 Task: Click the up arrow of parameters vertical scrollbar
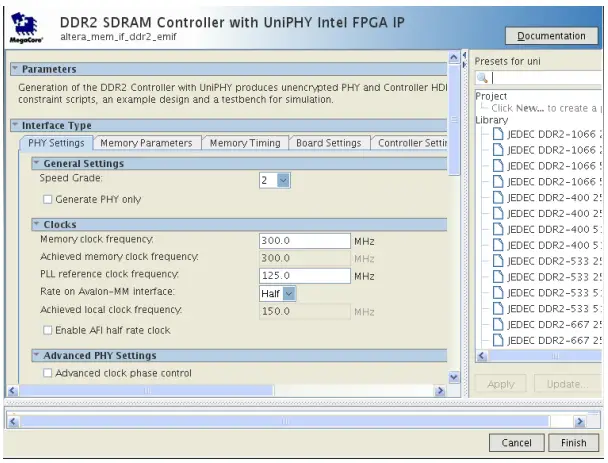pyautogui.click(x=454, y=57)
